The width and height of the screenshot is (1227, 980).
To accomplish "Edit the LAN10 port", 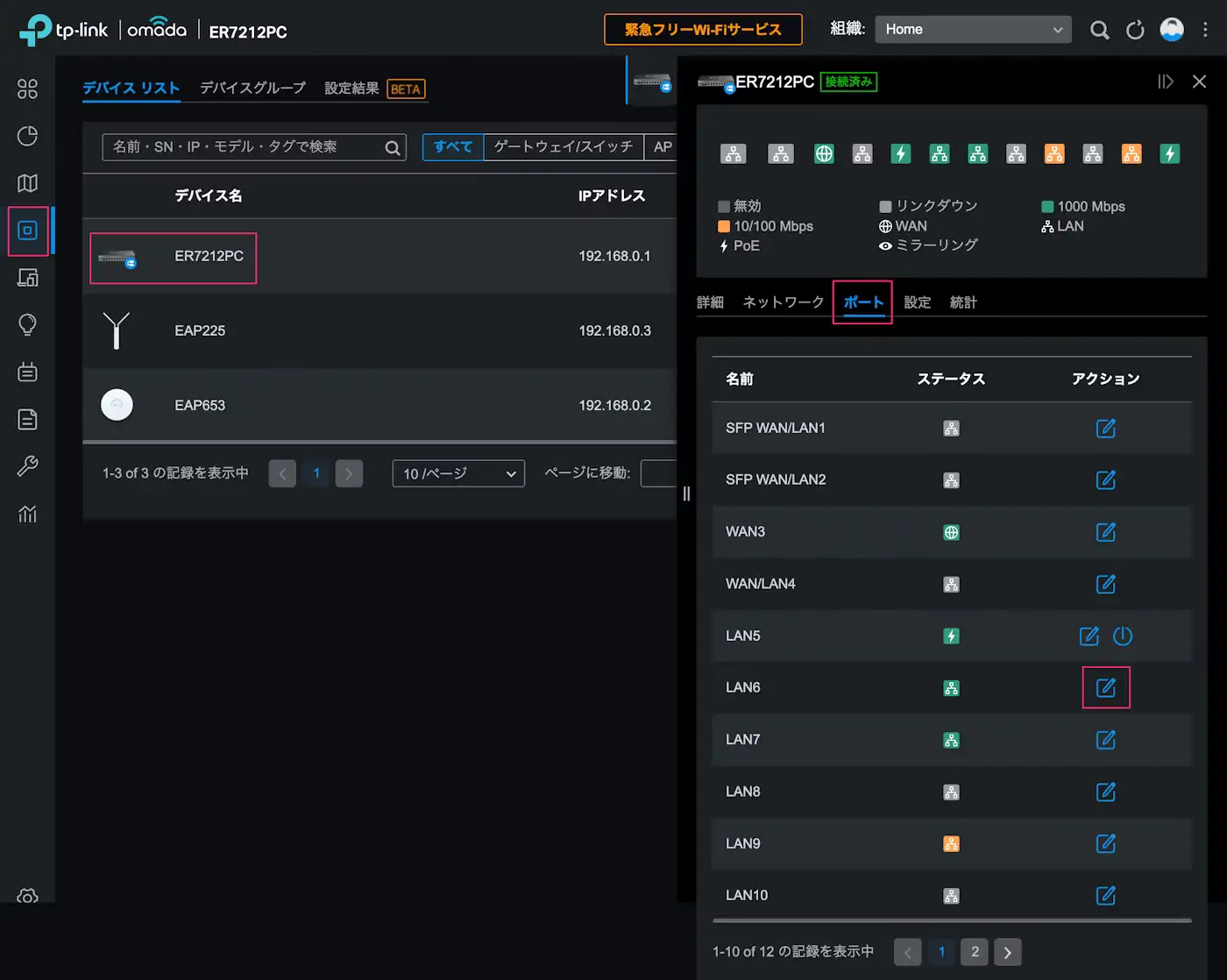I will coord(1106,895).
